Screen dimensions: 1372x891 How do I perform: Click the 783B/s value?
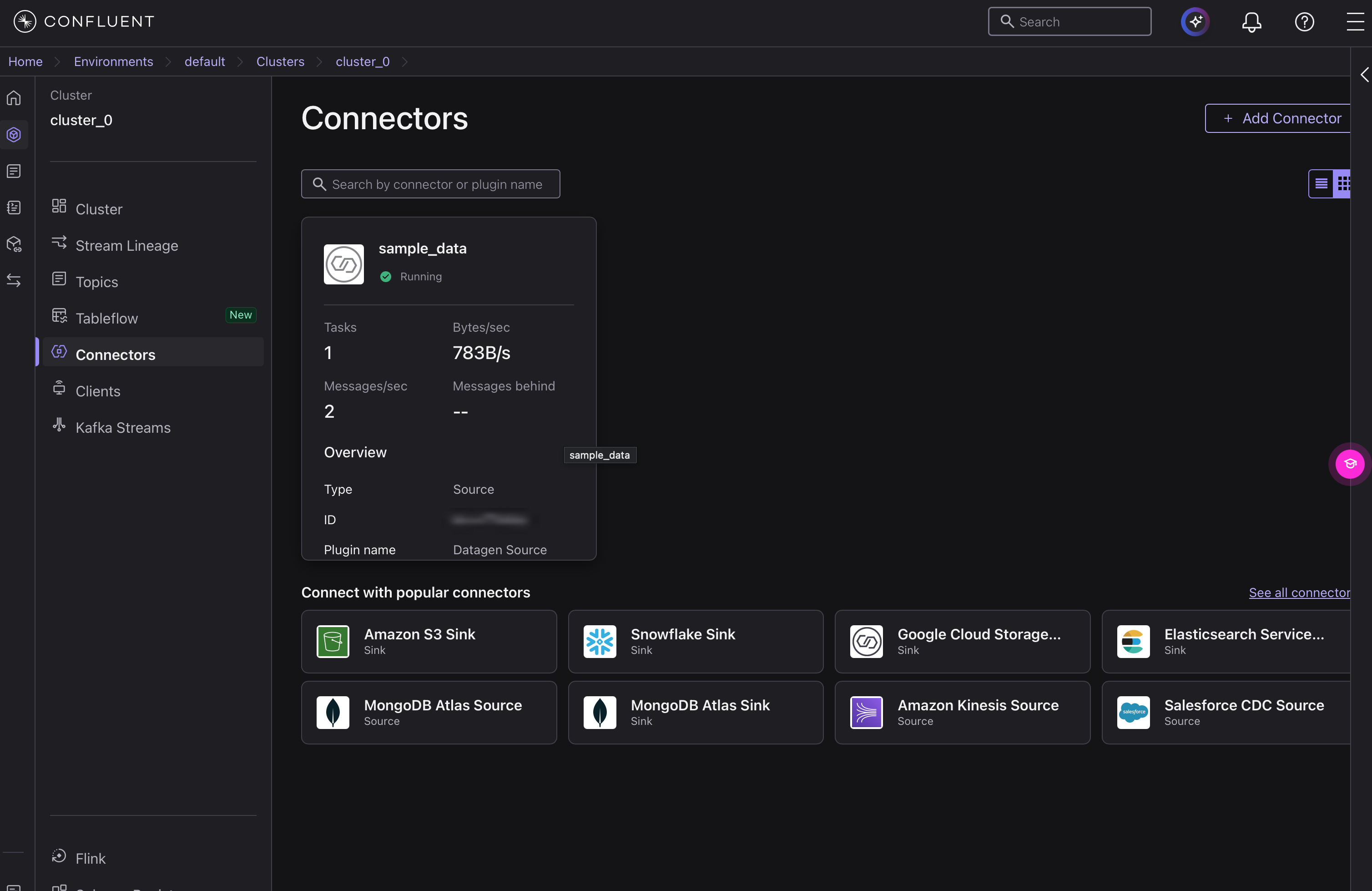481,352
